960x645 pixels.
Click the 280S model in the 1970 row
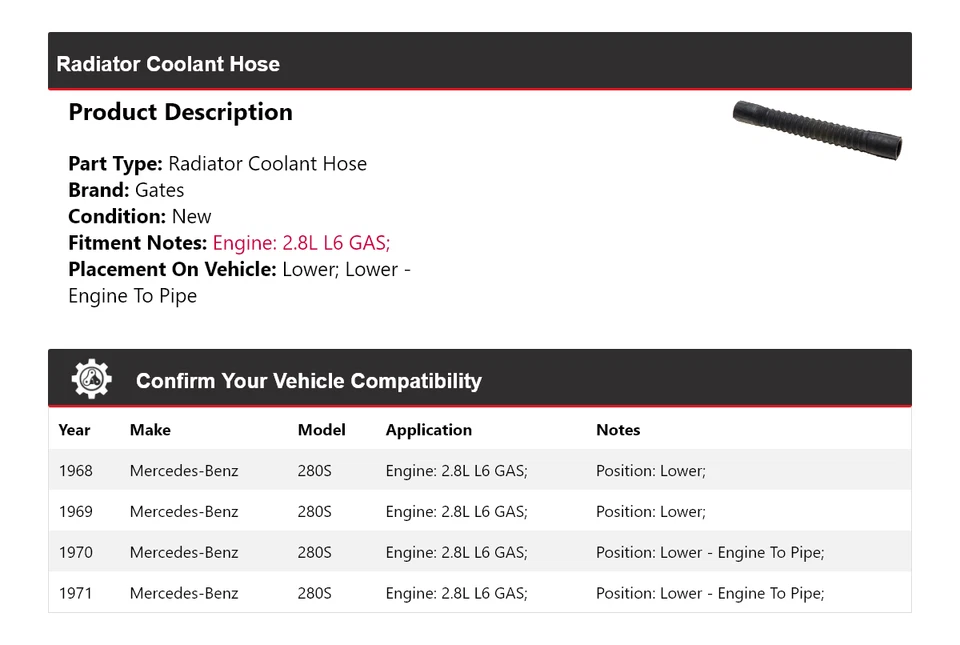click(x=314, y=553)
